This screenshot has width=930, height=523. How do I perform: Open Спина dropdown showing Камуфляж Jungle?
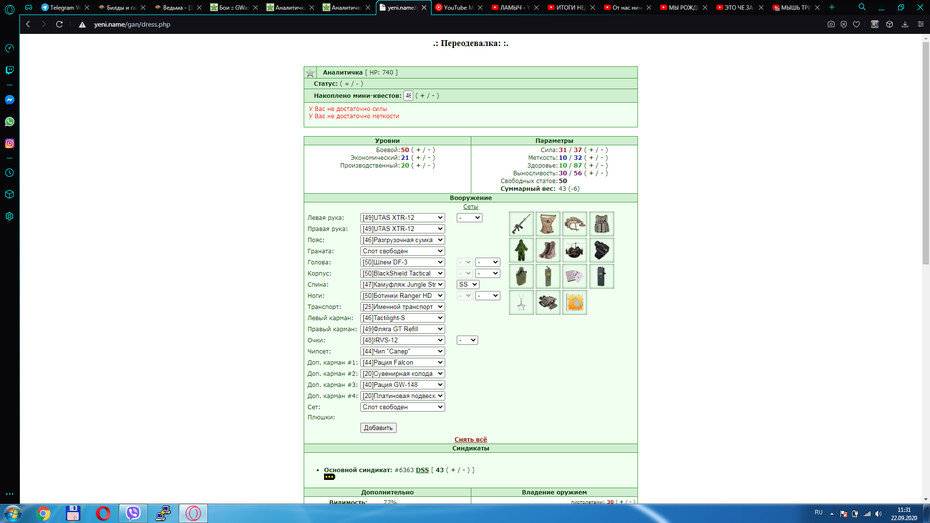tap(402, 285)
